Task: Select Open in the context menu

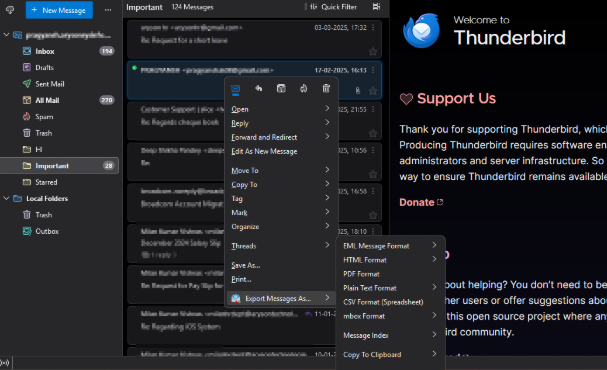Action: pos(281,109)
